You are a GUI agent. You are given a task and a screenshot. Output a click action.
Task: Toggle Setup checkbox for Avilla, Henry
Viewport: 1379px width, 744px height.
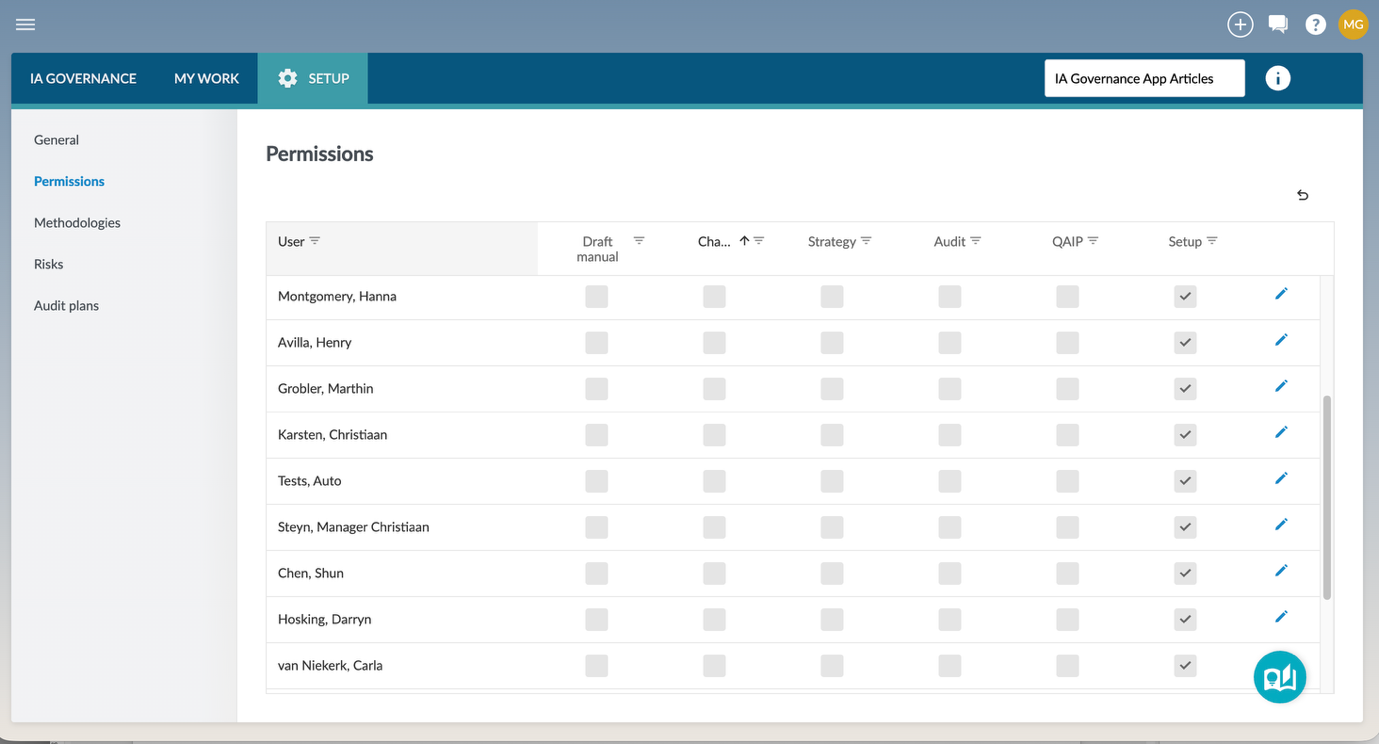click(x=1185, y=343)
